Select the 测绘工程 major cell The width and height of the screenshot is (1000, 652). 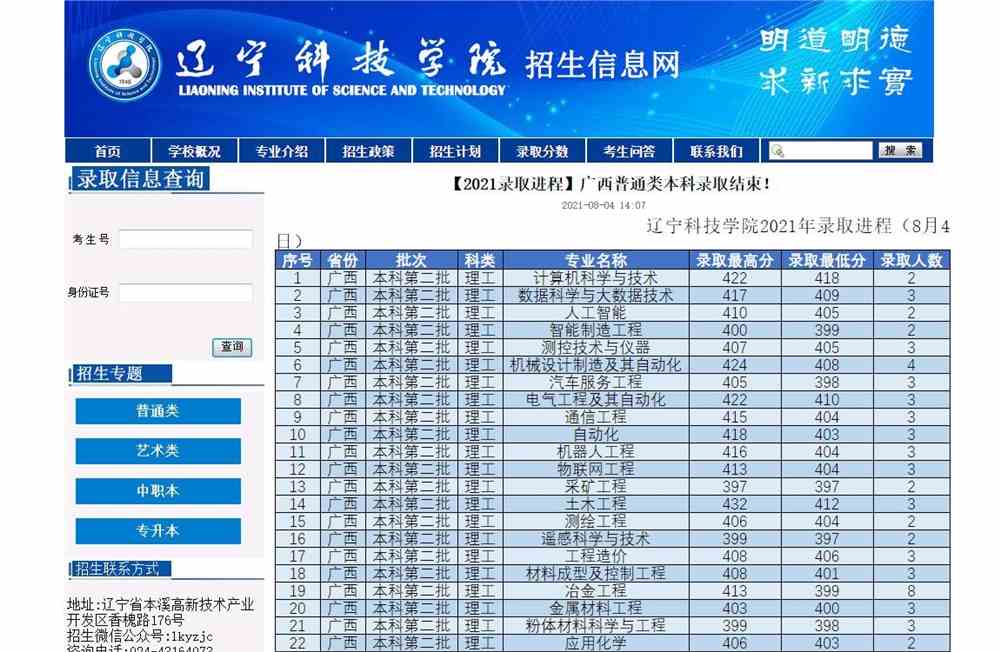(x=596, y=521)
